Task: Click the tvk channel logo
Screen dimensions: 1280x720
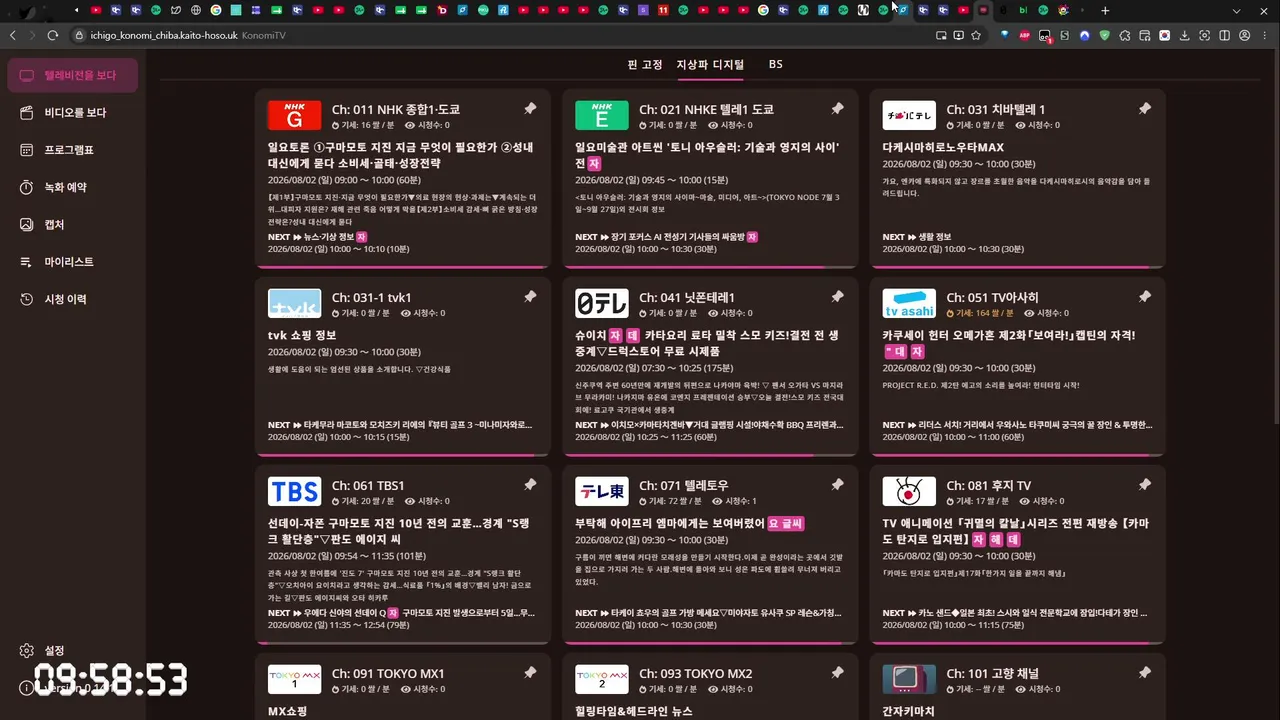Action: click(x=294, y=303)
